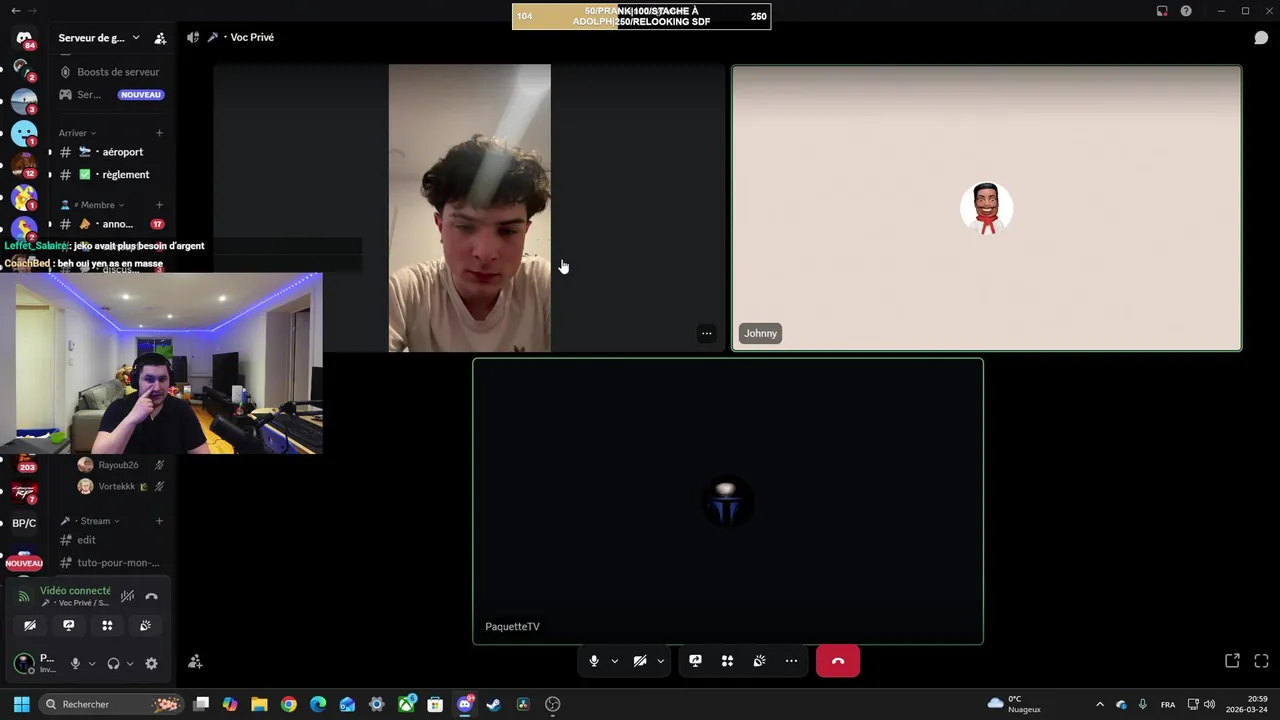
Task: Open Discord direct messages home icon
Action: pos(24,39)
